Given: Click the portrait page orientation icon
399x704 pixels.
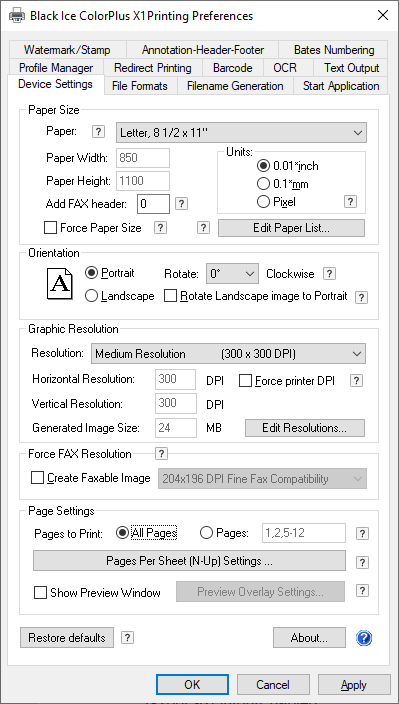Looking at the screenshot, I should (59, 283).
